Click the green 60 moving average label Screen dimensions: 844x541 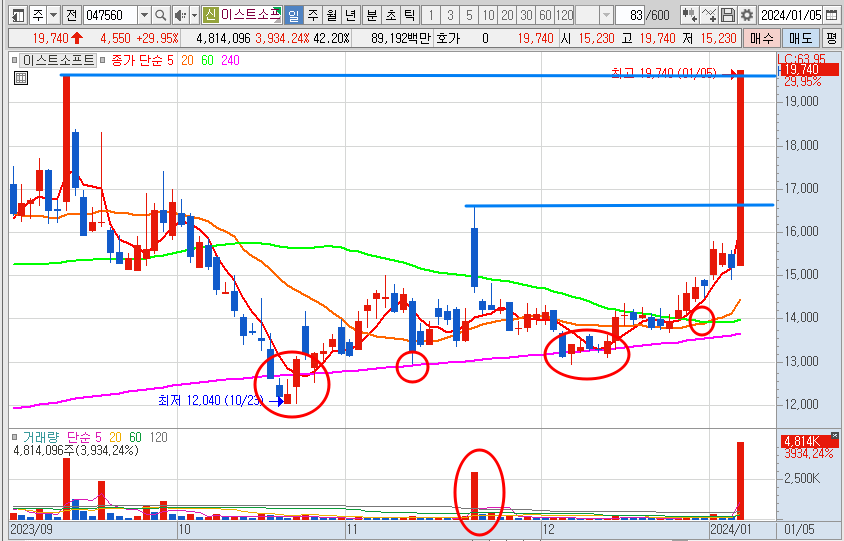click(207, 60)
